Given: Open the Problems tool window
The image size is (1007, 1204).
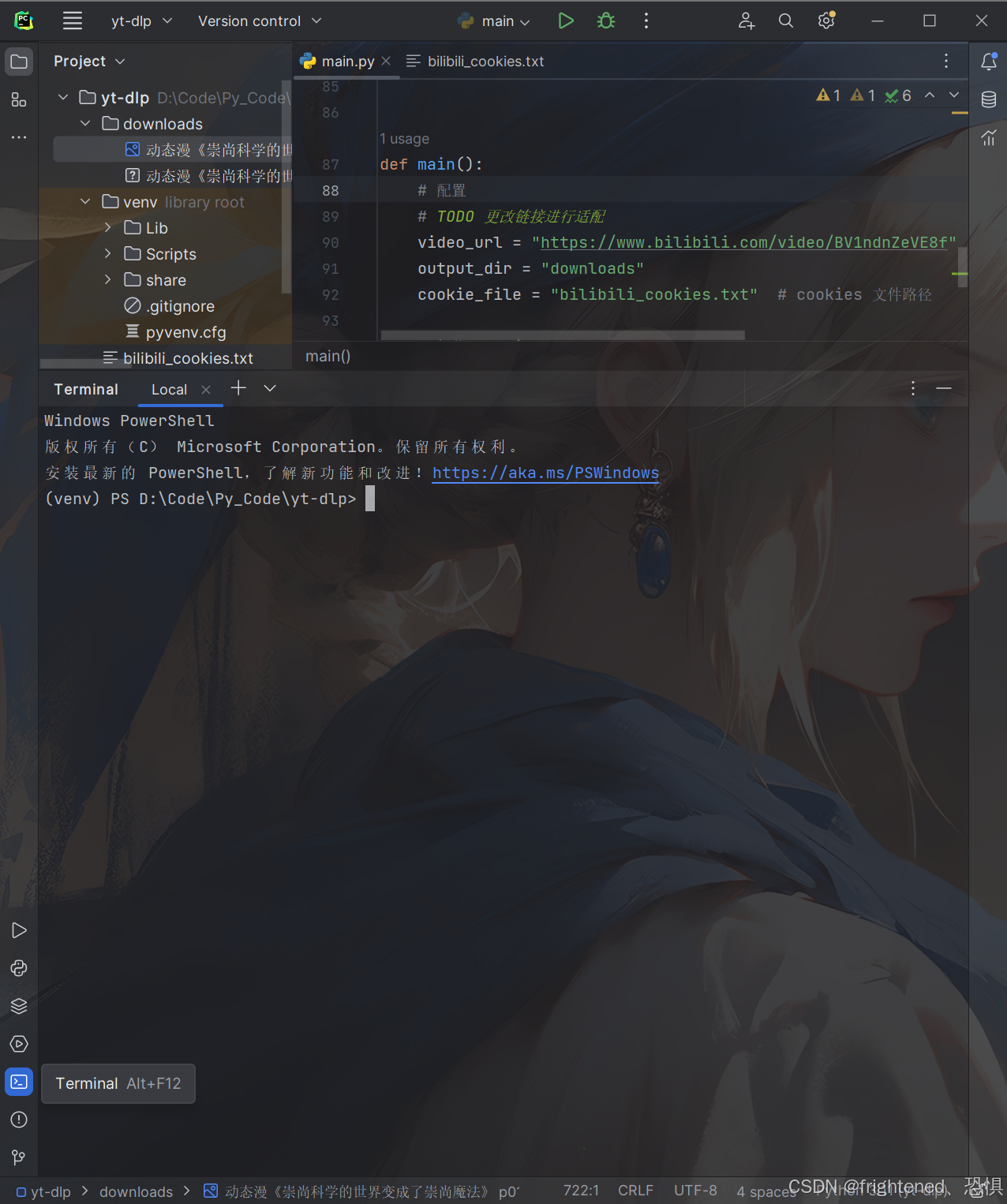Looking at the screenshot, I should click(19, 1120).
